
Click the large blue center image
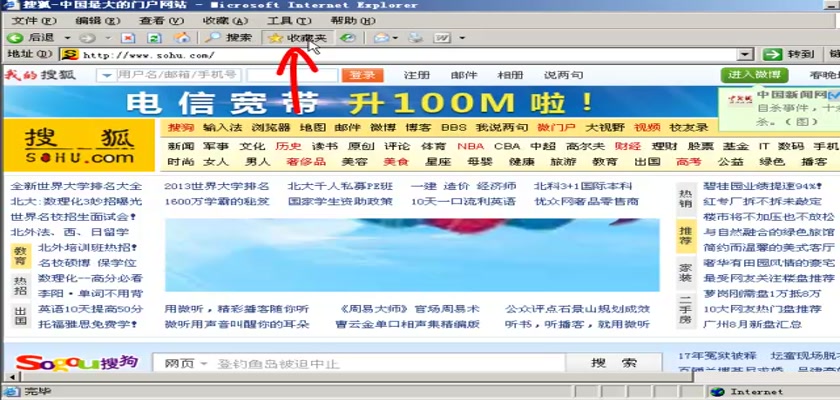411,255
